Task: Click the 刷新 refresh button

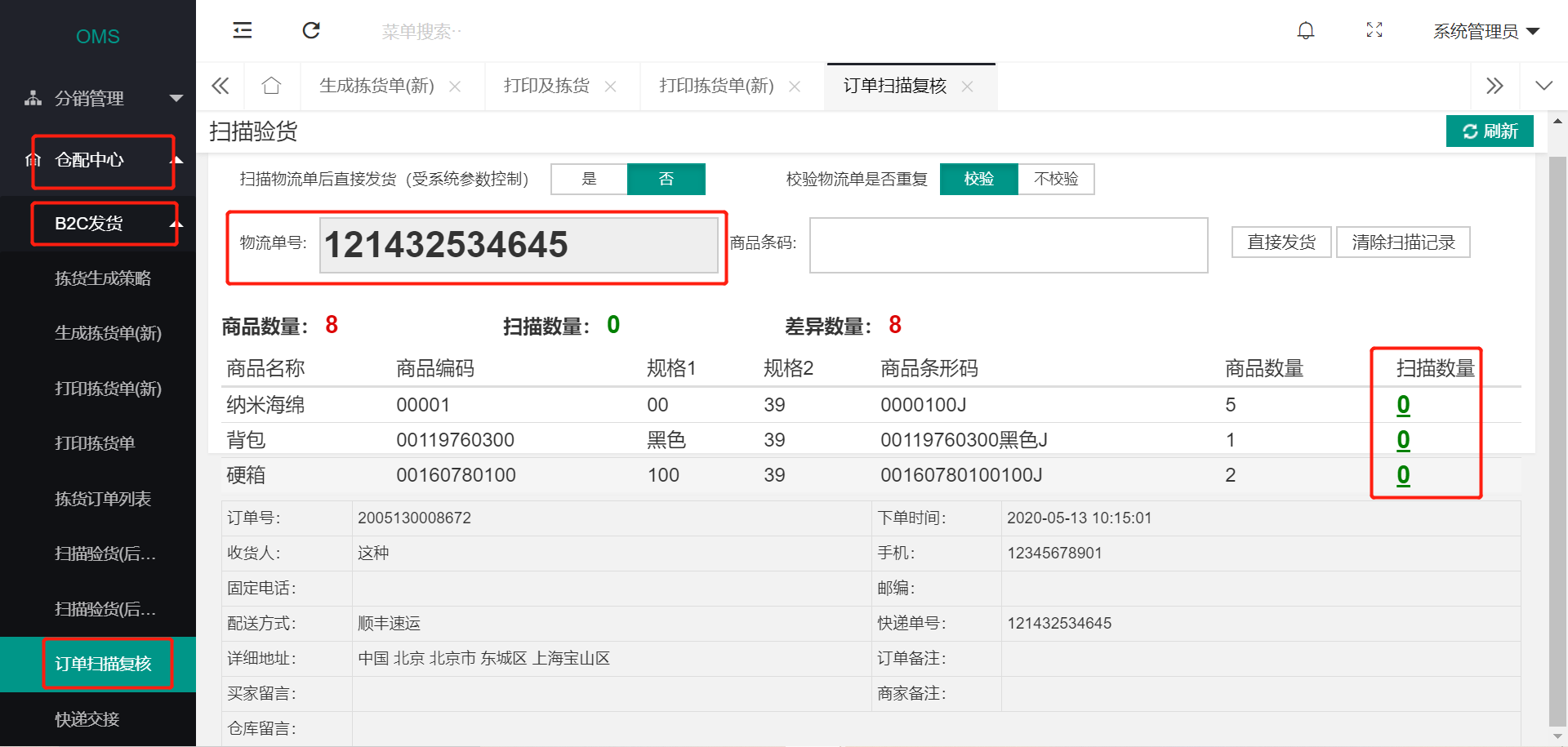Action: click(x=1490, y=131)
